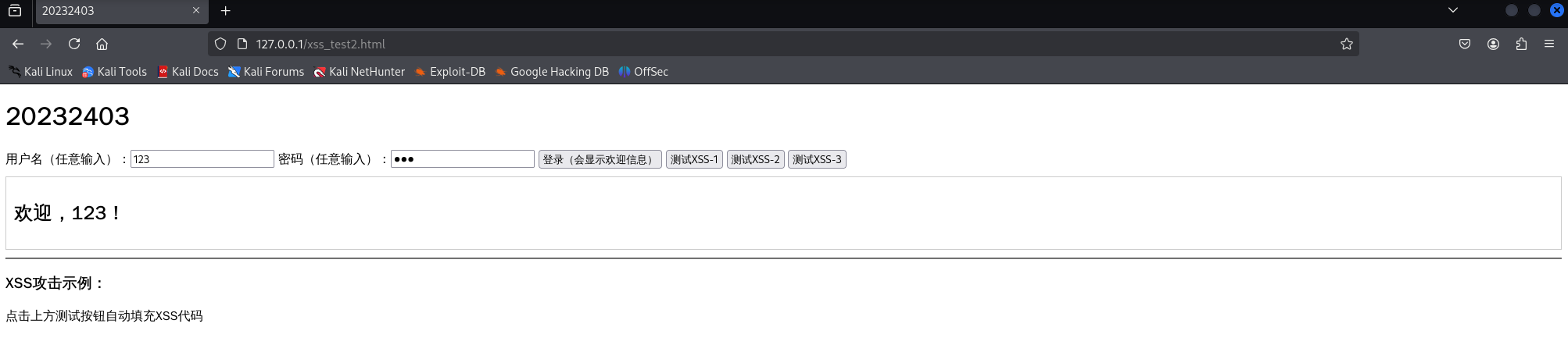Click the welcome message 欢迎，123！
The height and width of the screenshot is (338, 1568).
[67, 213]
